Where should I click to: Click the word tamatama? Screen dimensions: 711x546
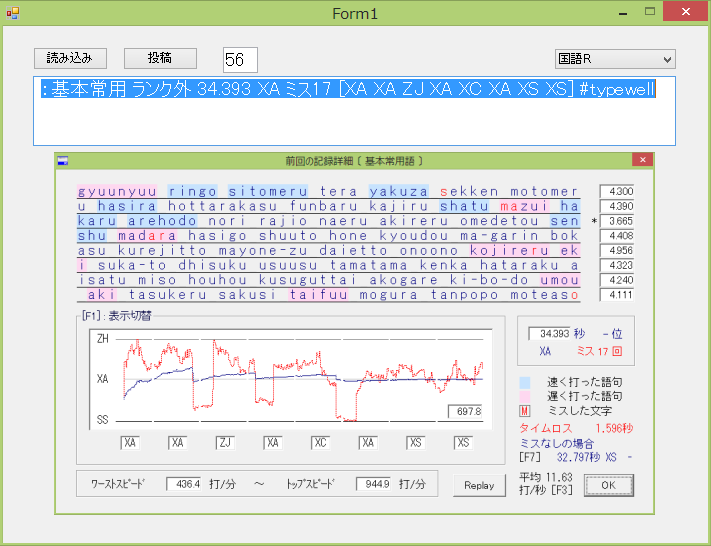369,265
